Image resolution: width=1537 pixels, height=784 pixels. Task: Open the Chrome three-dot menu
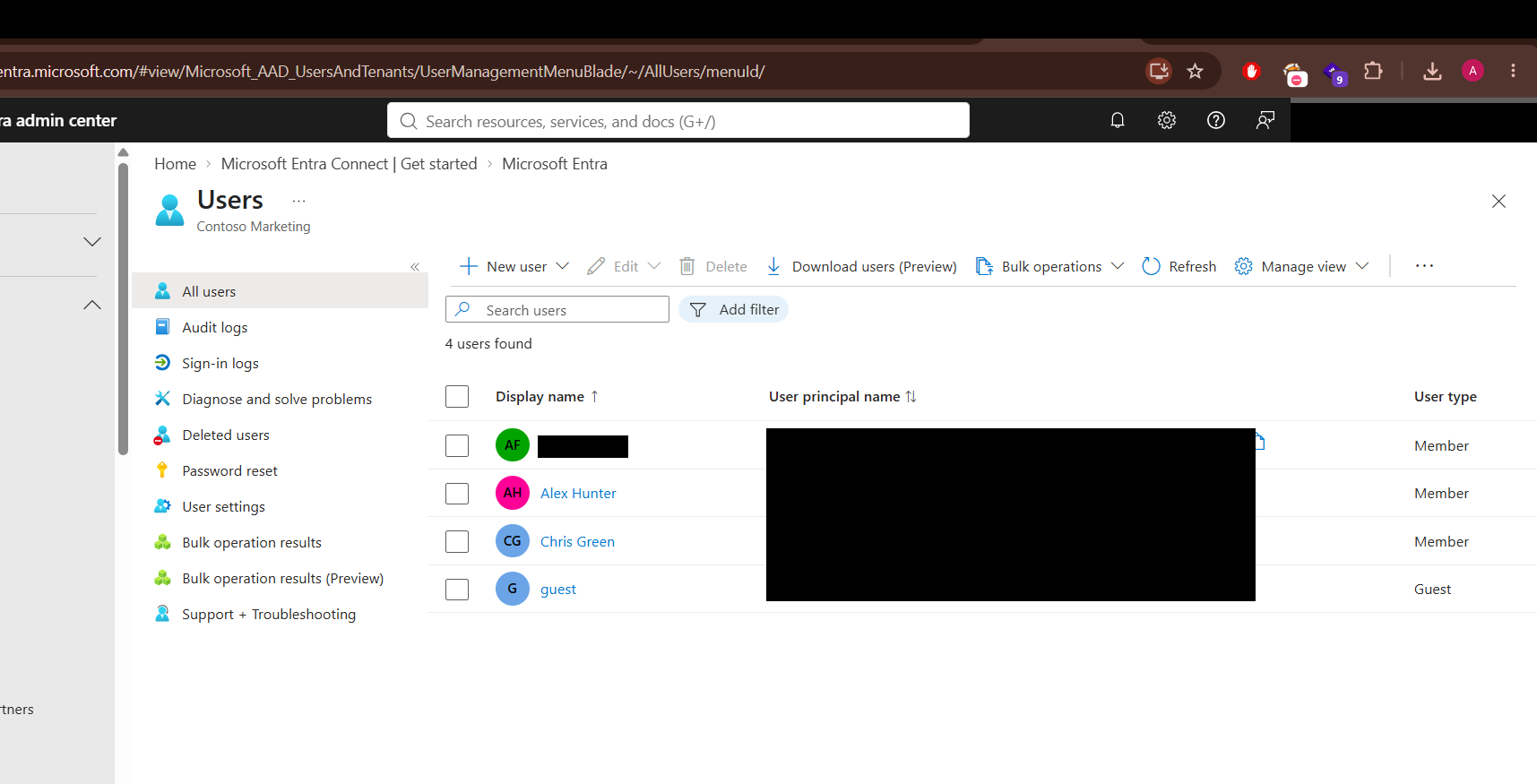pyautogui.click(x=1513, y=71)
